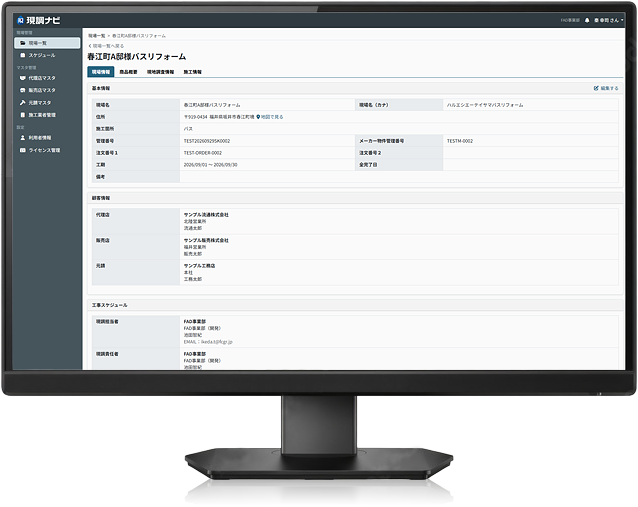This screenshot has height=507, width=638.
Task: Click the map pin icon in address row
Action: coord(258,117)
